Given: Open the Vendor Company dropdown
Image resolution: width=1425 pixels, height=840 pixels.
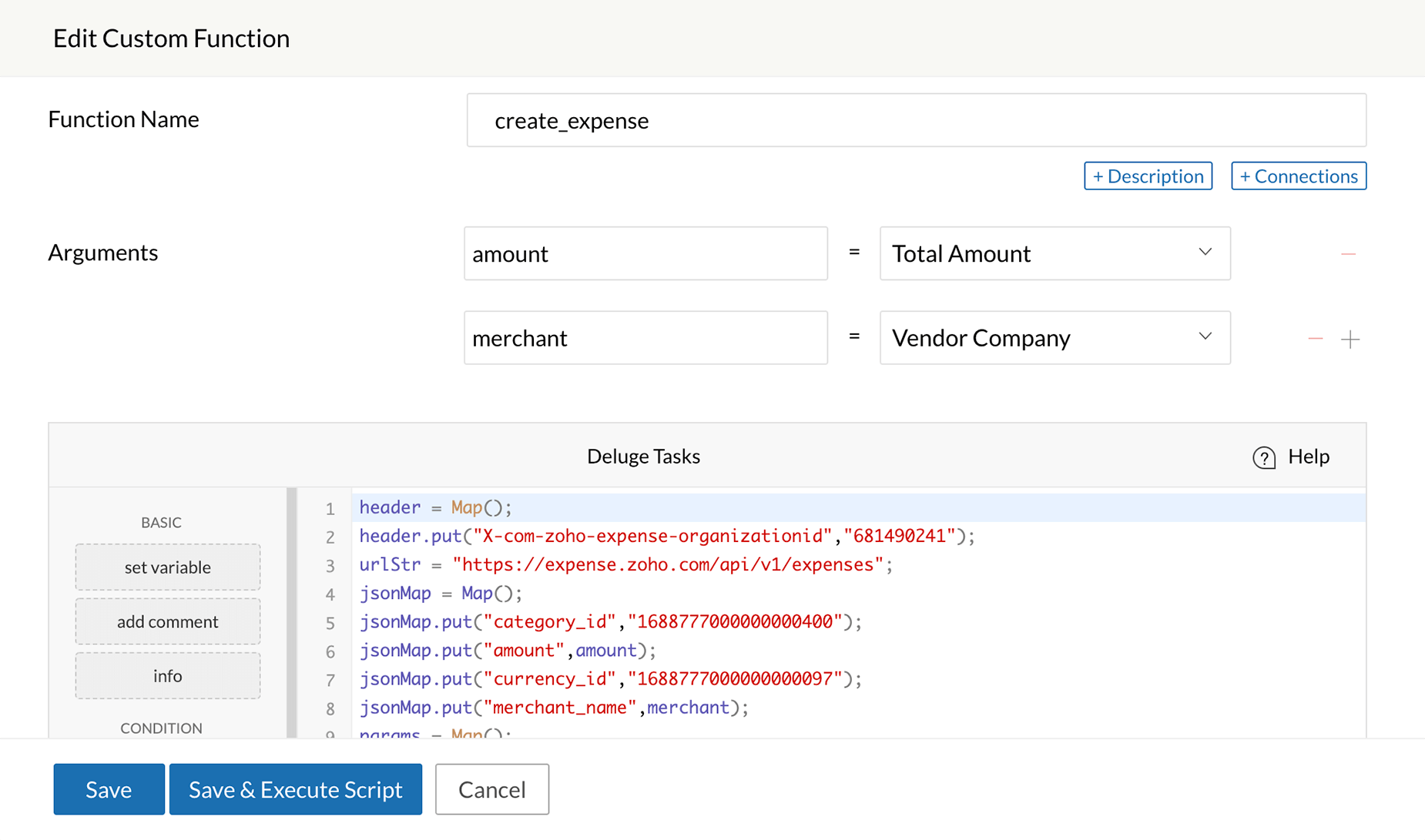Looking at the screenshot, I should coord(1054,338).
